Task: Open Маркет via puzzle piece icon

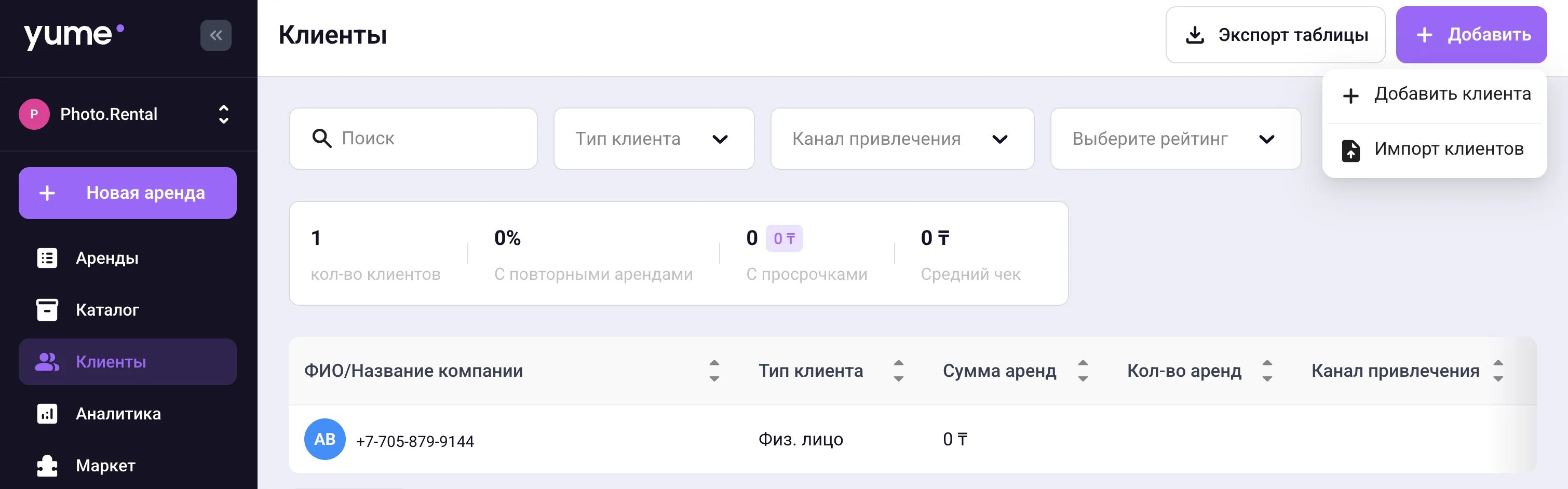Action: pyautogui.click(x=47, y=466)
